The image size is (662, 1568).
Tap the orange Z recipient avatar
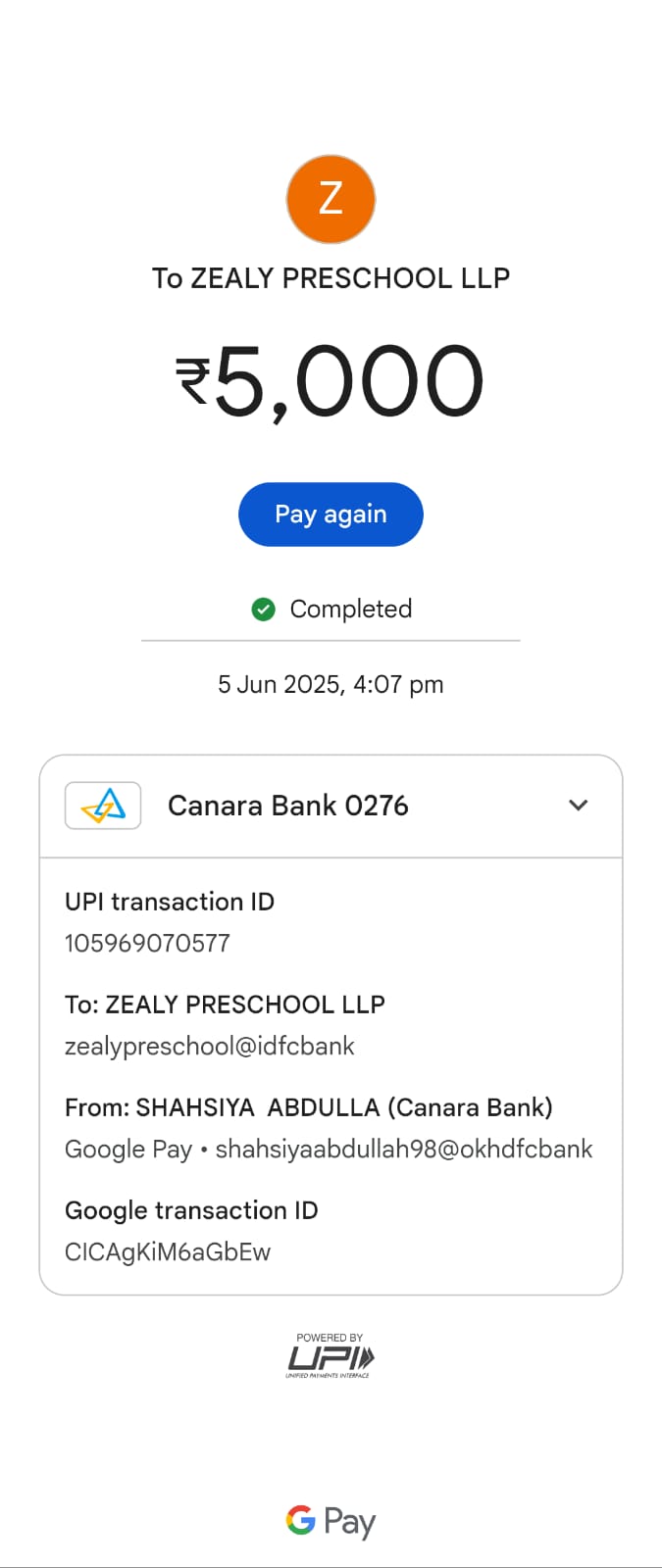(x=331, y=199)
